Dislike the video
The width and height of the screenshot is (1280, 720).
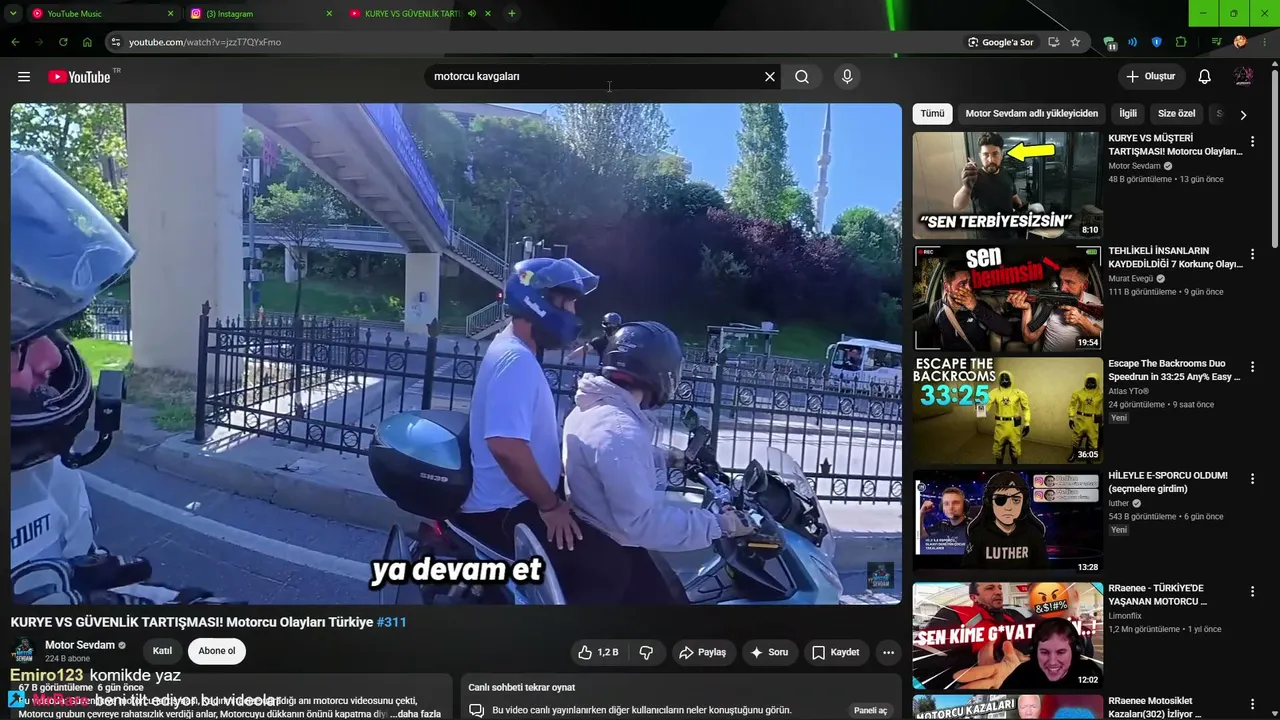pos(646,652)
